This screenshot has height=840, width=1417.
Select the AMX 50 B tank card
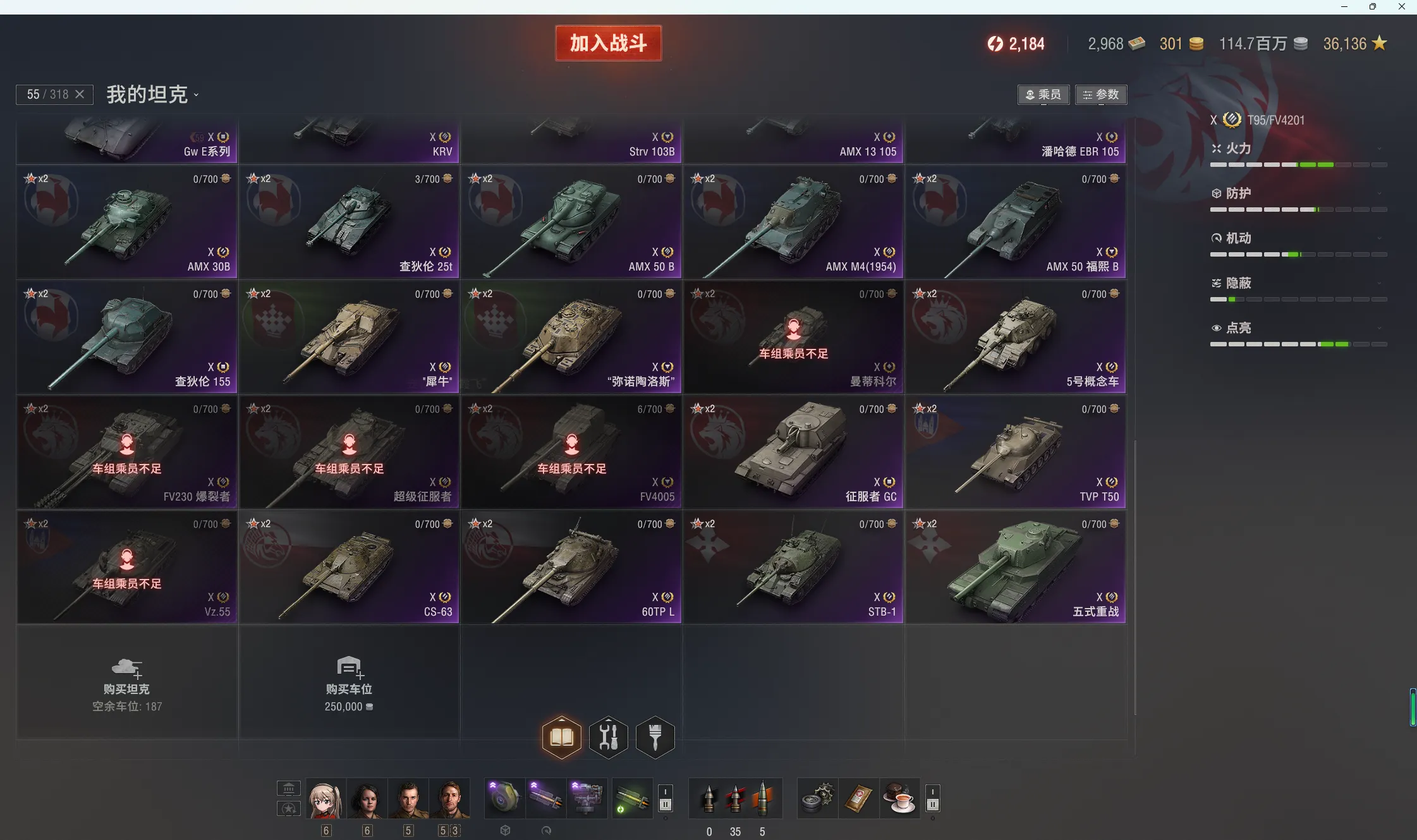[x=571, y=222]
